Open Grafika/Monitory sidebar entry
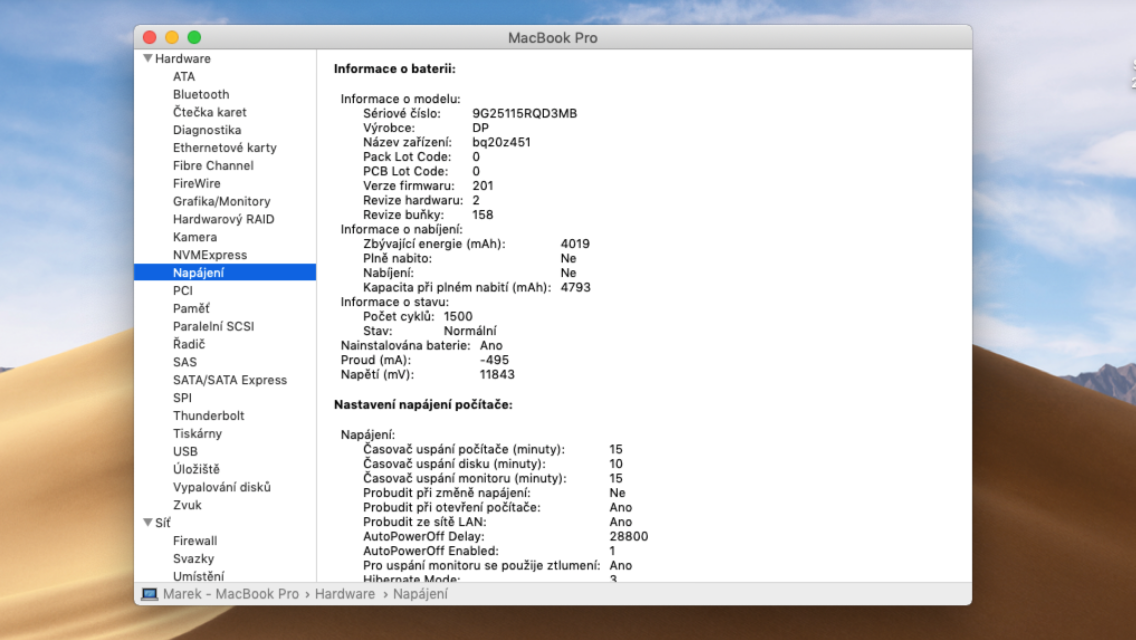The image size is (1136, 640). [x=221, y=201]
